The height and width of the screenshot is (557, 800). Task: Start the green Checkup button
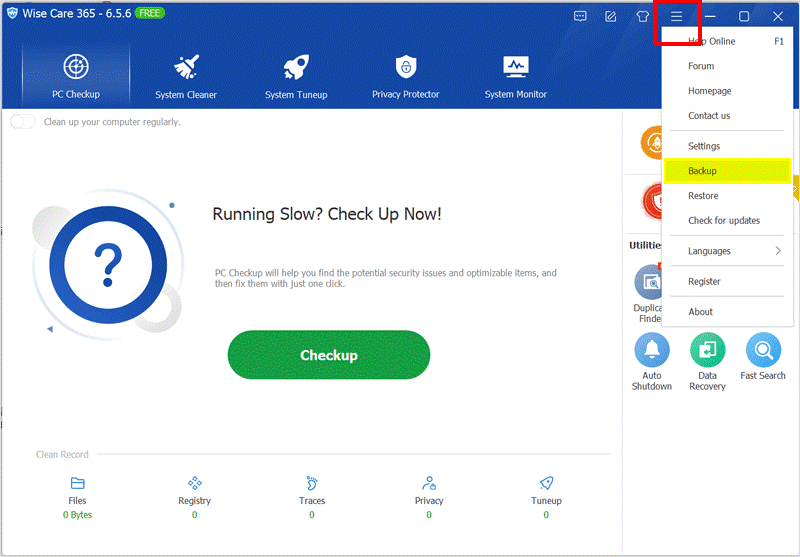pyautogui.click(x=329, y=355)
